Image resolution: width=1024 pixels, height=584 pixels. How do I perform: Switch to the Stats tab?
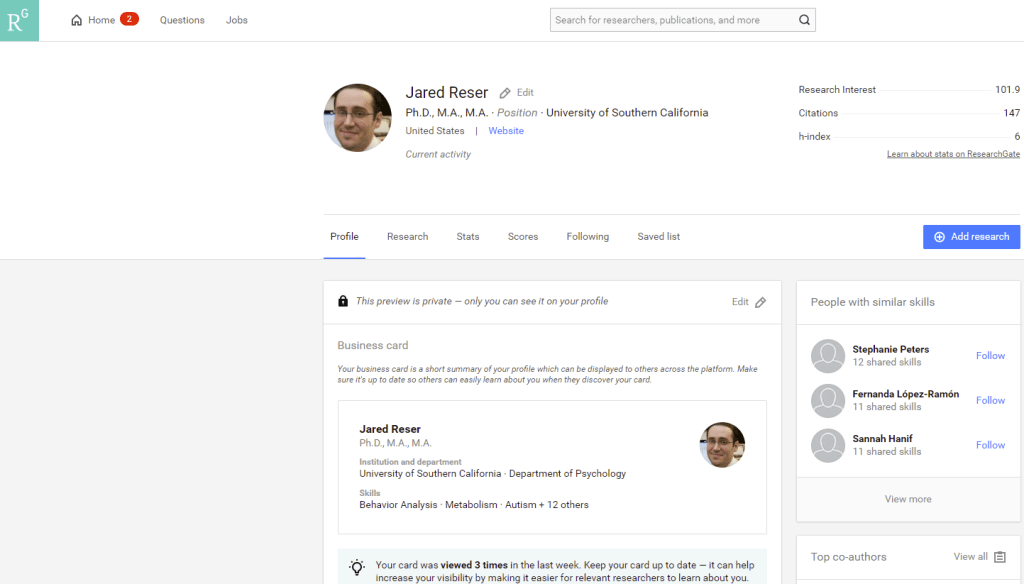point(468,237)
